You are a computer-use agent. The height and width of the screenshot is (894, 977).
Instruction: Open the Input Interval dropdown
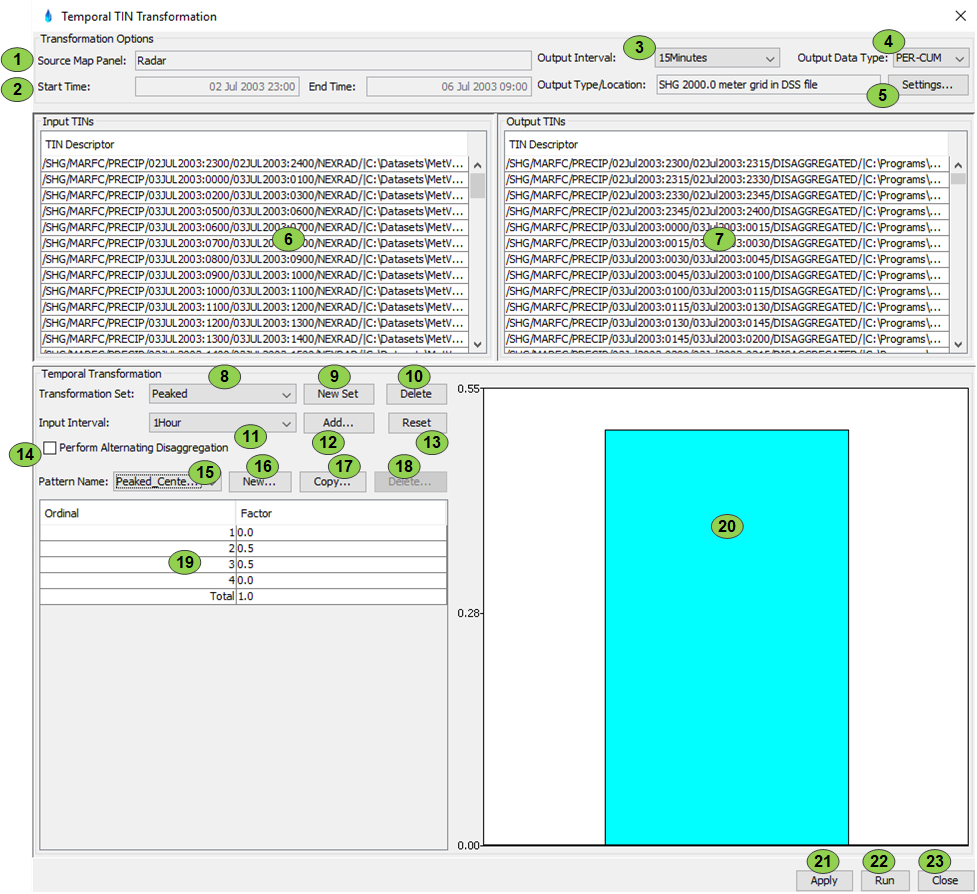pos(222,423)
